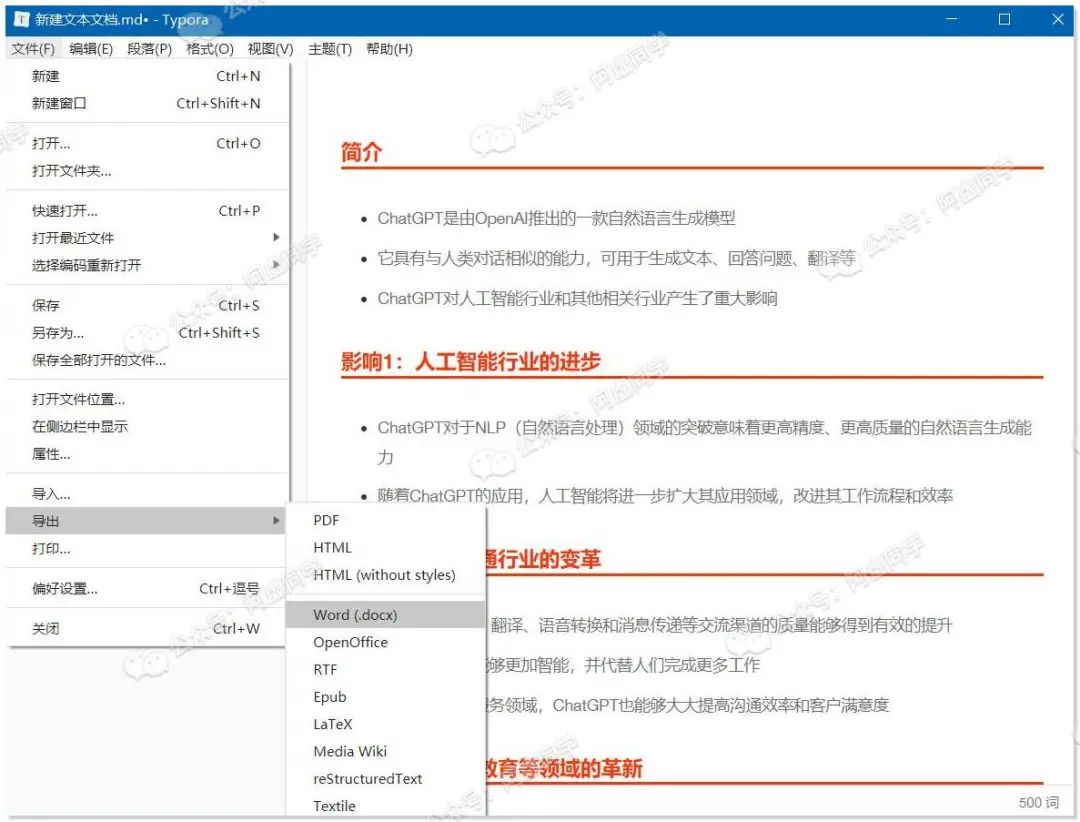Image resolution: width=1080 pixels, height=822 pixels.
Task: Close the Typora window
Action: [x=1058, y=19]
